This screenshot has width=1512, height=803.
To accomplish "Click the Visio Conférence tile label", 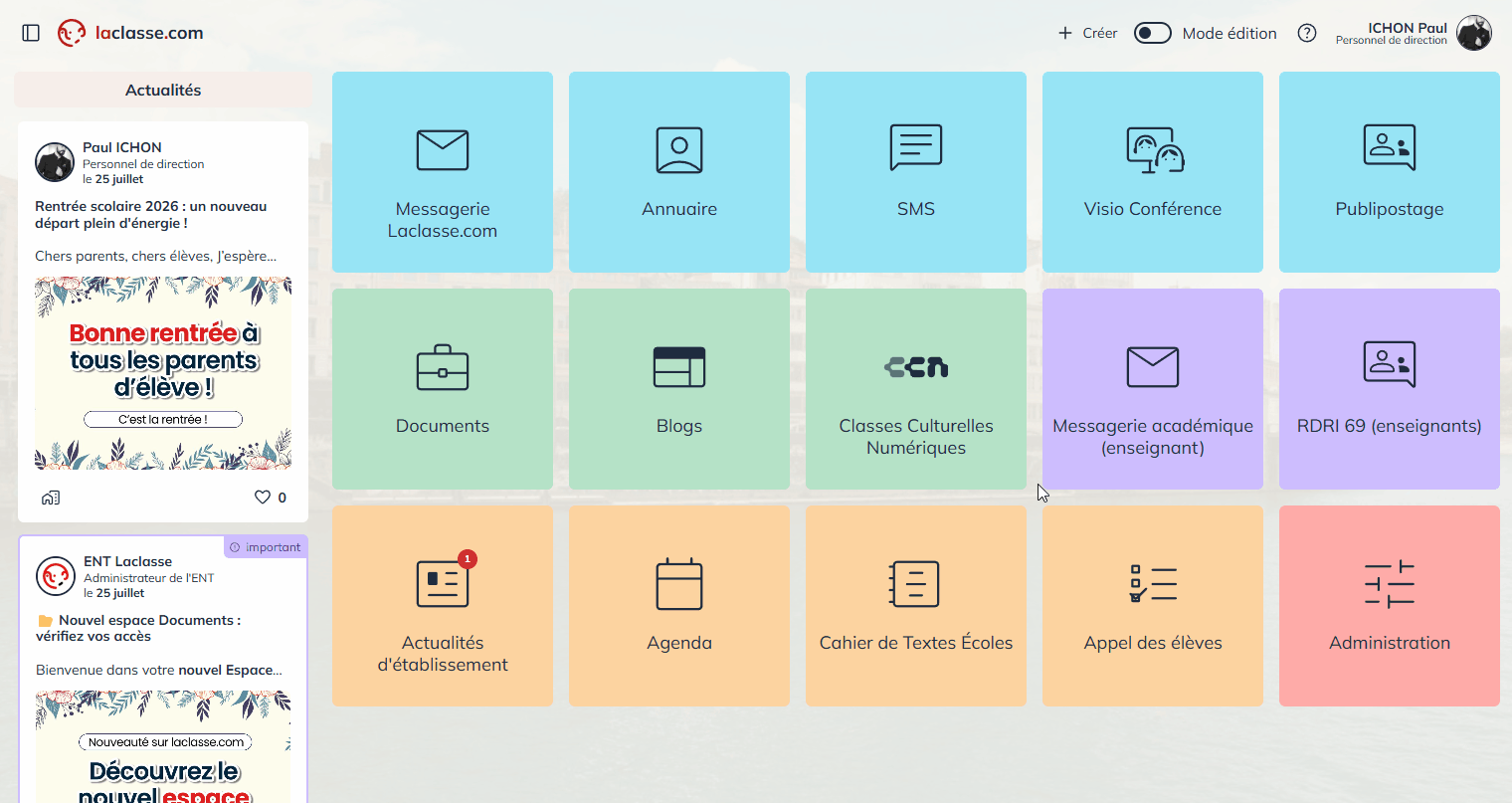I will [1153, 209].
